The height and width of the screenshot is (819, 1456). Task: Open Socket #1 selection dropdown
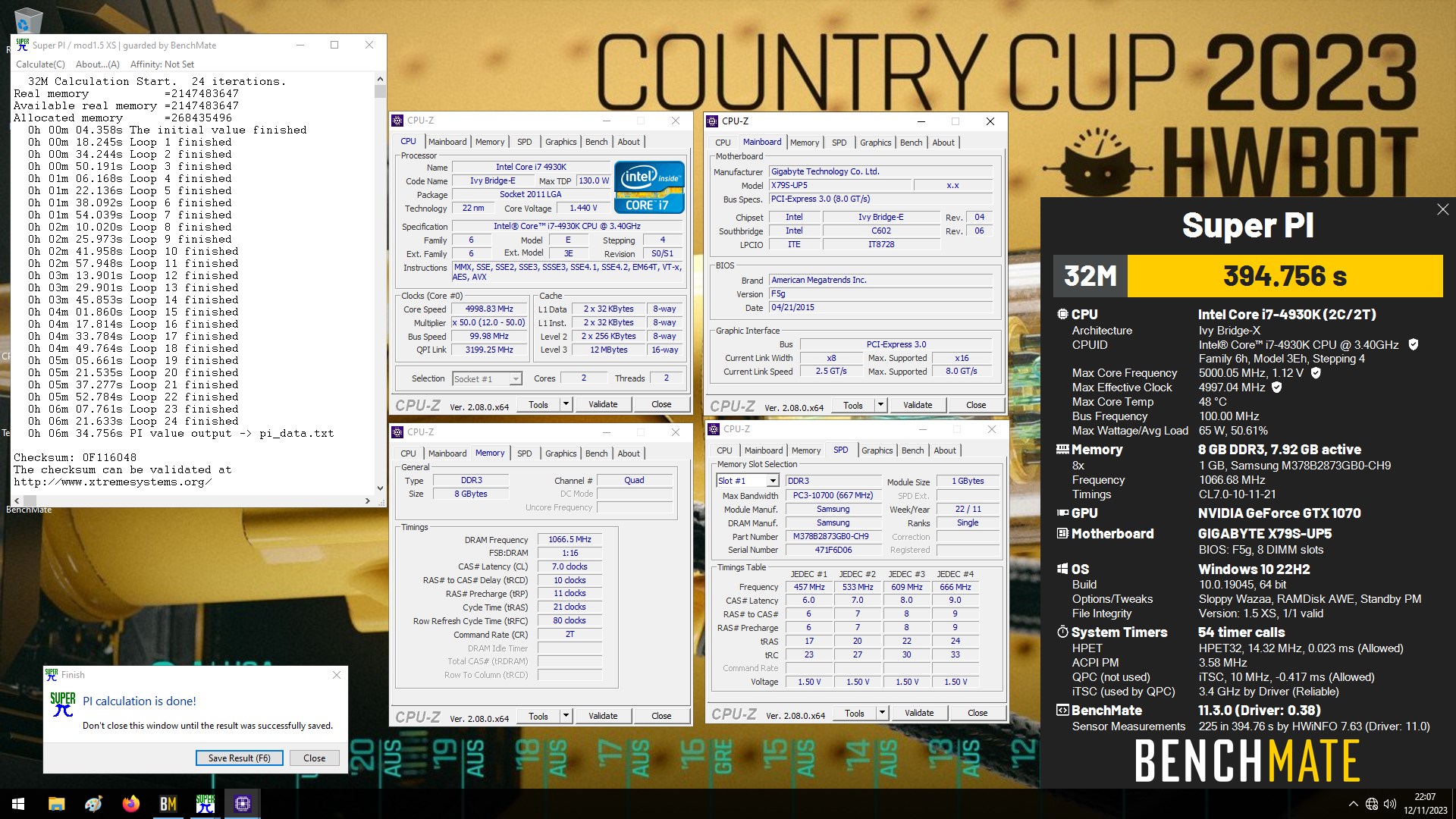[x=516, y=378]
